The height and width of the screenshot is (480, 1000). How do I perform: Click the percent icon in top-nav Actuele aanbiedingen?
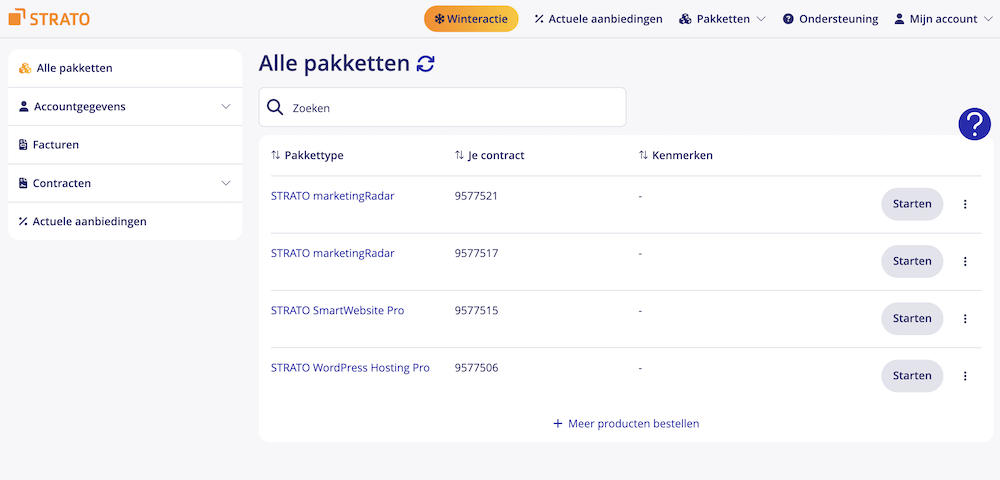coord(539,19)
